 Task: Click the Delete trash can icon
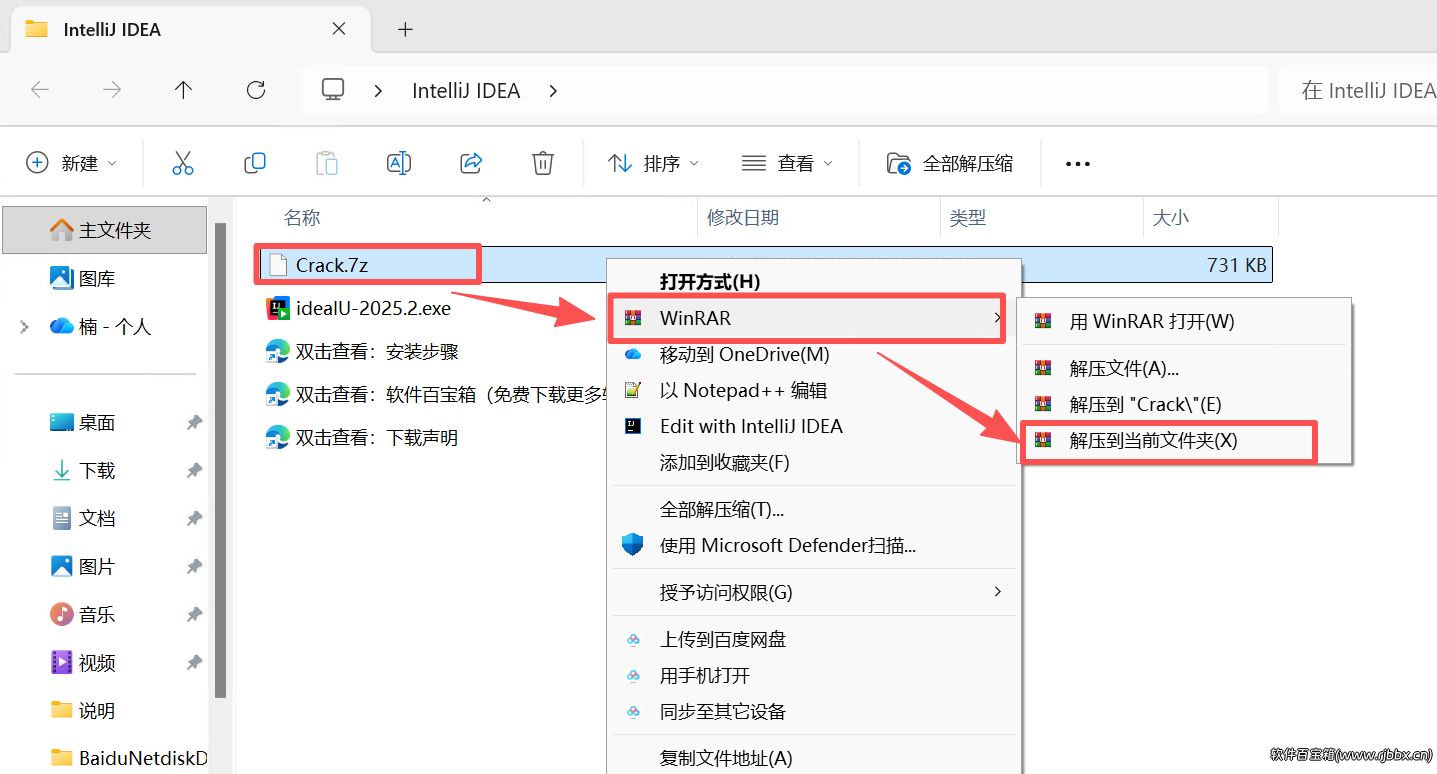(x=543, y=163)
